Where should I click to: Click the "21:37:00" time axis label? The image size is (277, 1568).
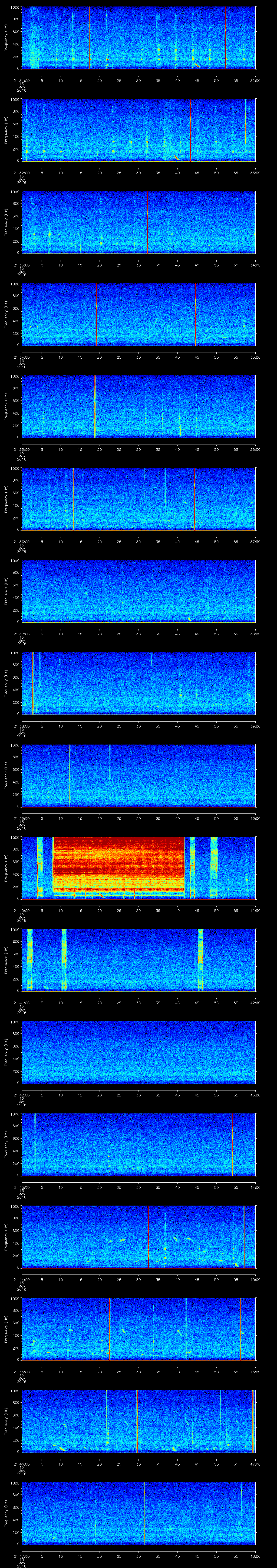click(x=21, y=634)
